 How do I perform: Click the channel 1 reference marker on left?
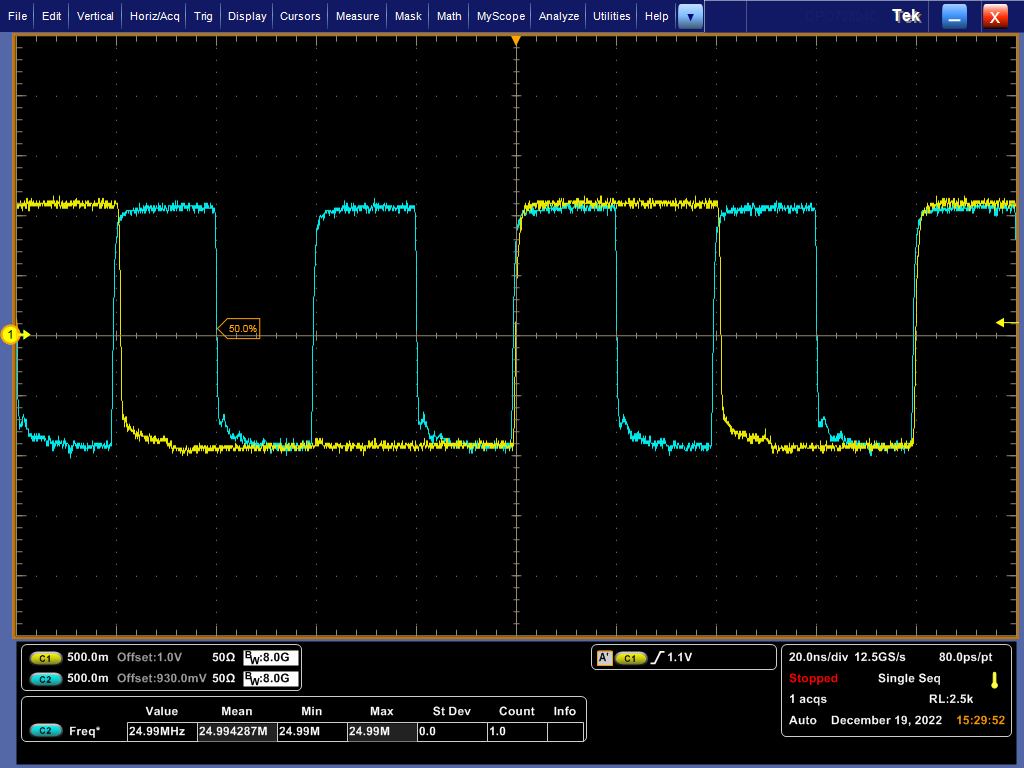[x=11, y=334]
